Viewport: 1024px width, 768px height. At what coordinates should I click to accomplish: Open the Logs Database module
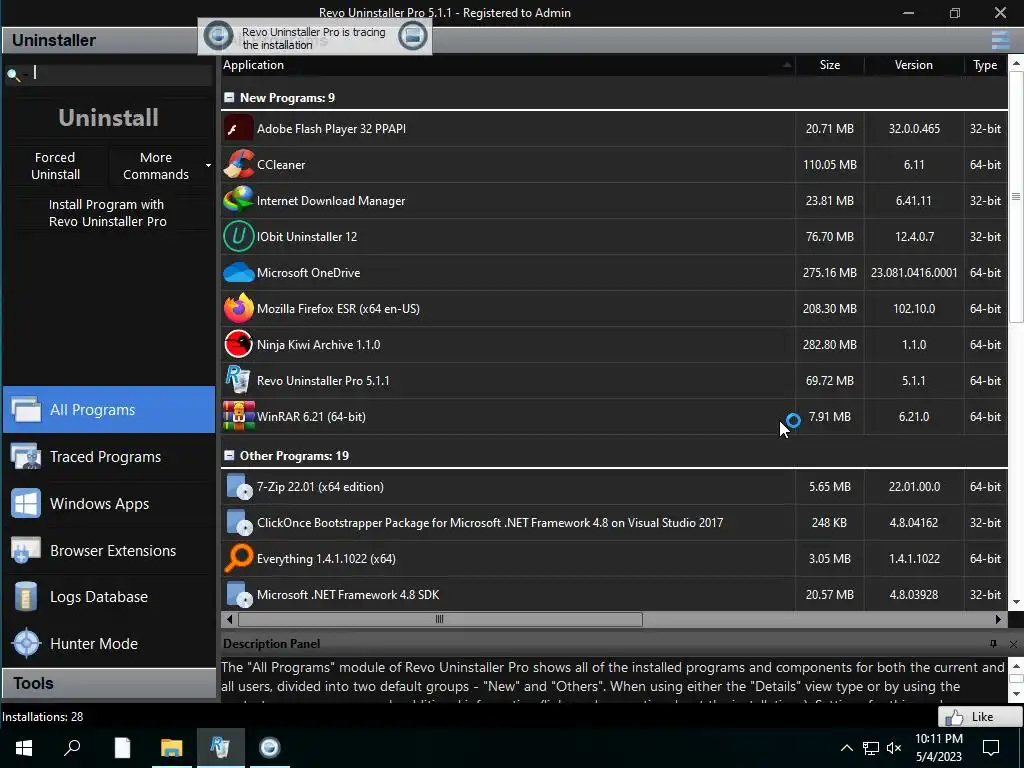[108, 597]
